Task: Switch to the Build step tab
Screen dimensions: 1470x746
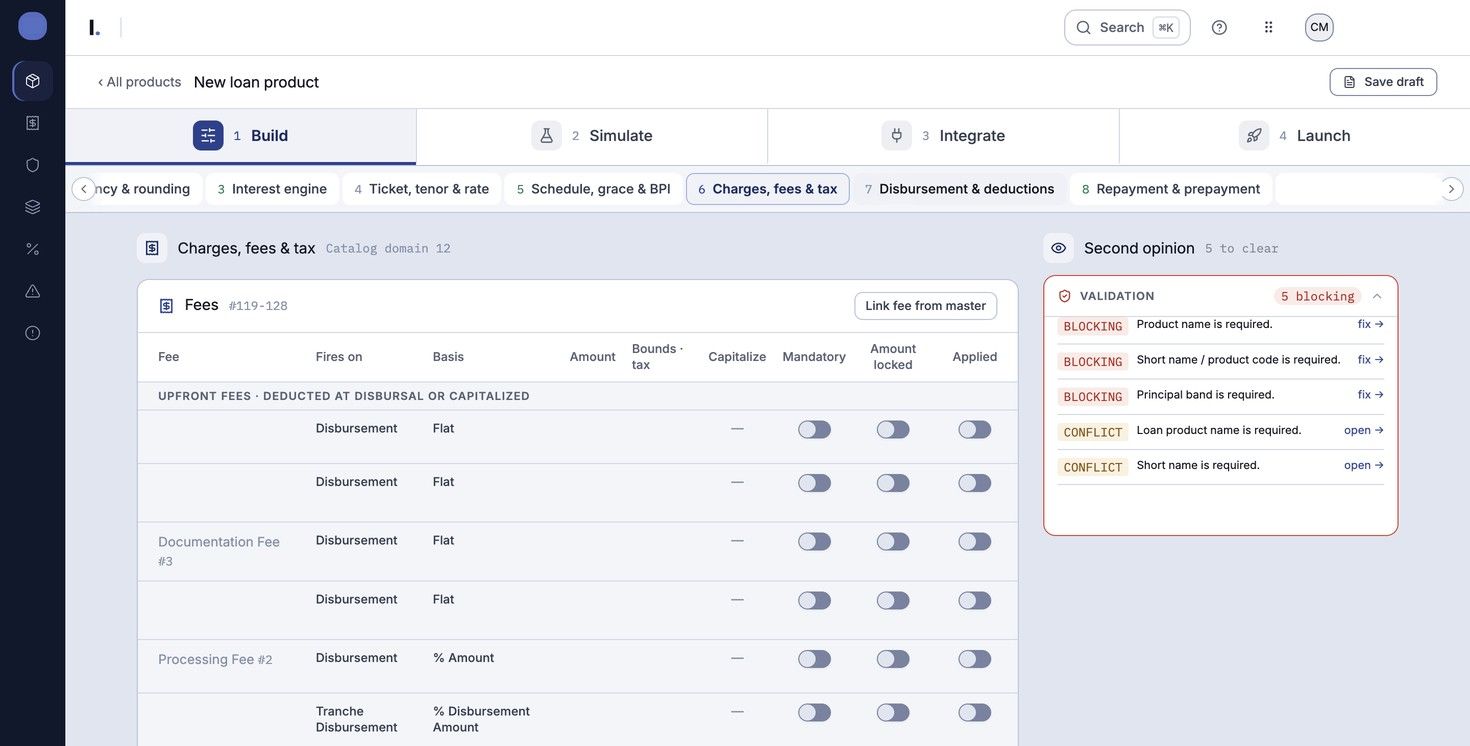Action: click(241, 136)
